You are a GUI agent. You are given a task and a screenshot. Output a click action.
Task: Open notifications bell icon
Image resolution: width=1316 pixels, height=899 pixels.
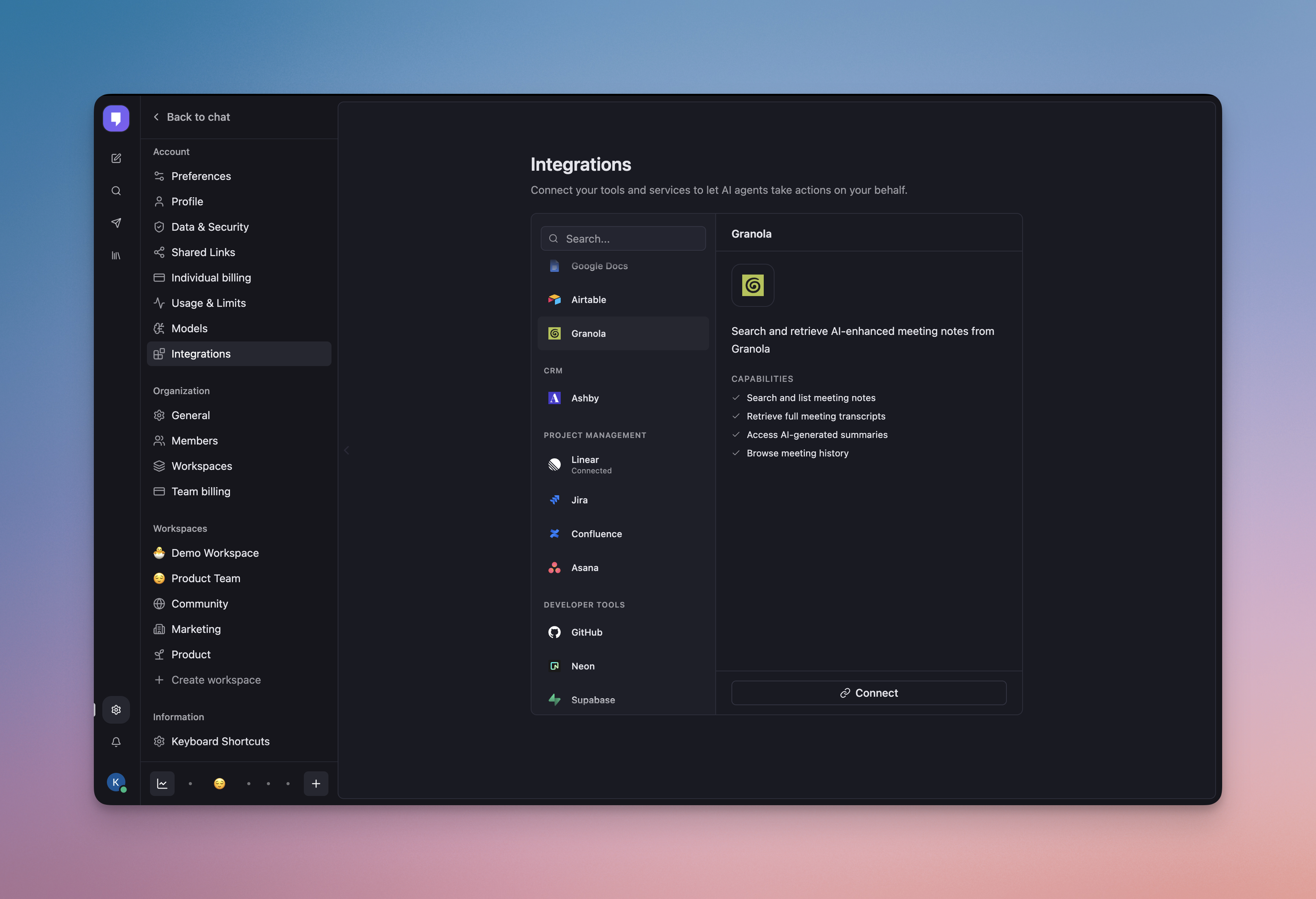point(116,742)
